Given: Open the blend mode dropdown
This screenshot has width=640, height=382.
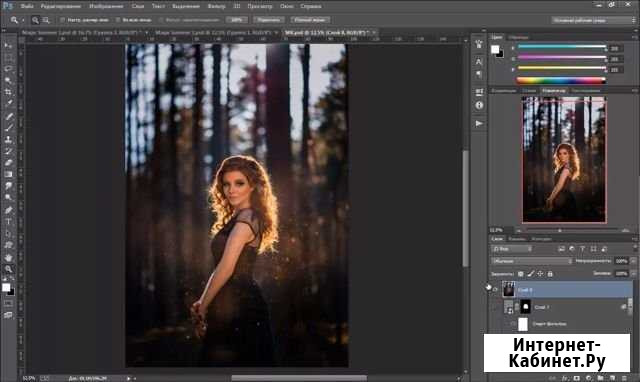Looking at the screenshot, I should [531, 261].
